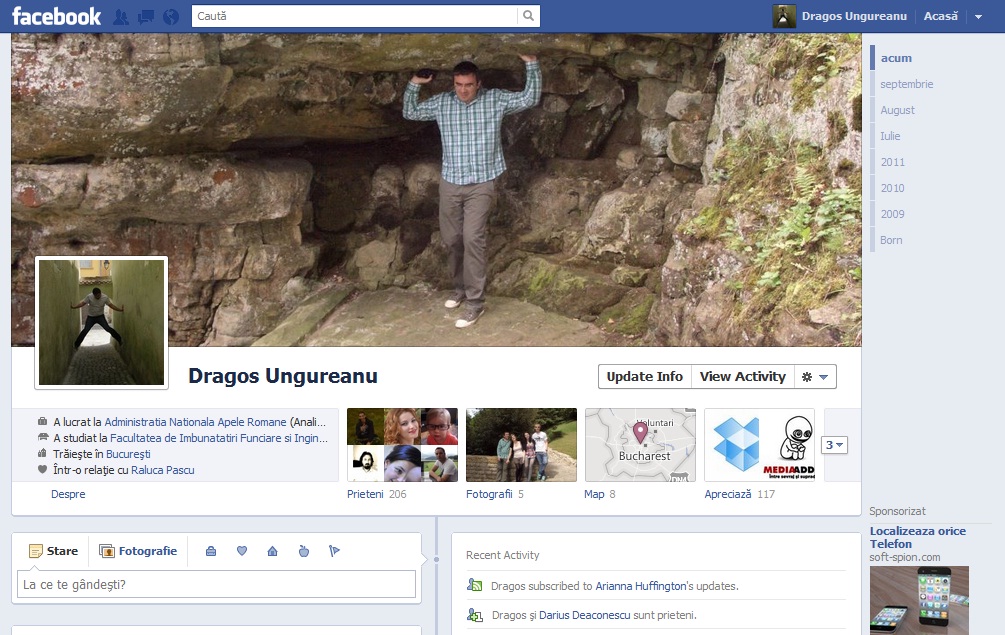Click the relationship heart icon in info
The image size is (1005, 635).
(x=42, y=469)
